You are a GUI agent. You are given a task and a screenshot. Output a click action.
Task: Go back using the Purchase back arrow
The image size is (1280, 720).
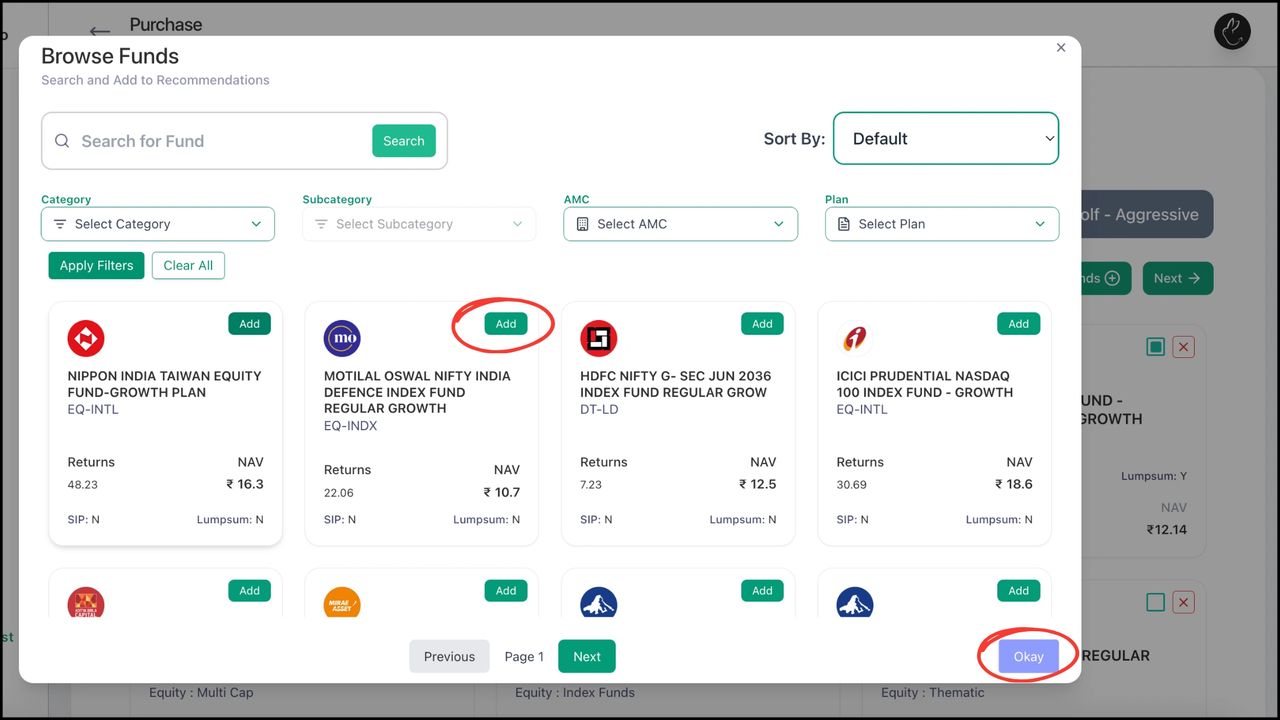(x=100, y=32)
